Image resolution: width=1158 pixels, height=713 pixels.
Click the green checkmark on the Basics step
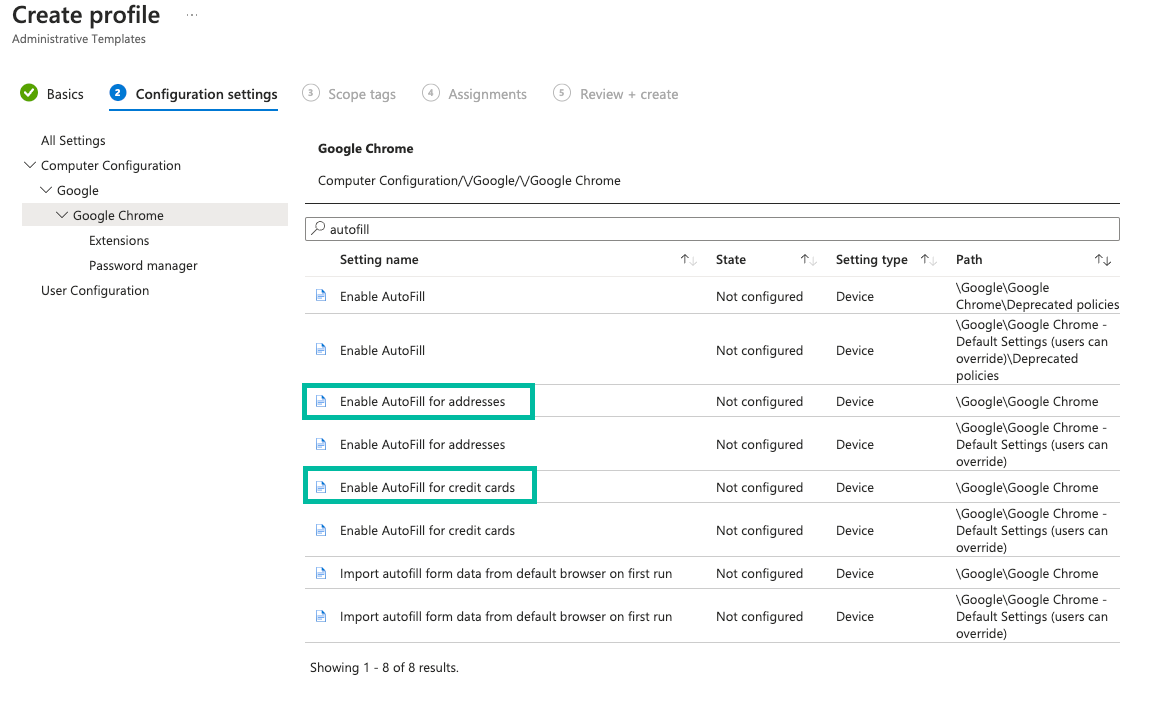pos(28,93)
